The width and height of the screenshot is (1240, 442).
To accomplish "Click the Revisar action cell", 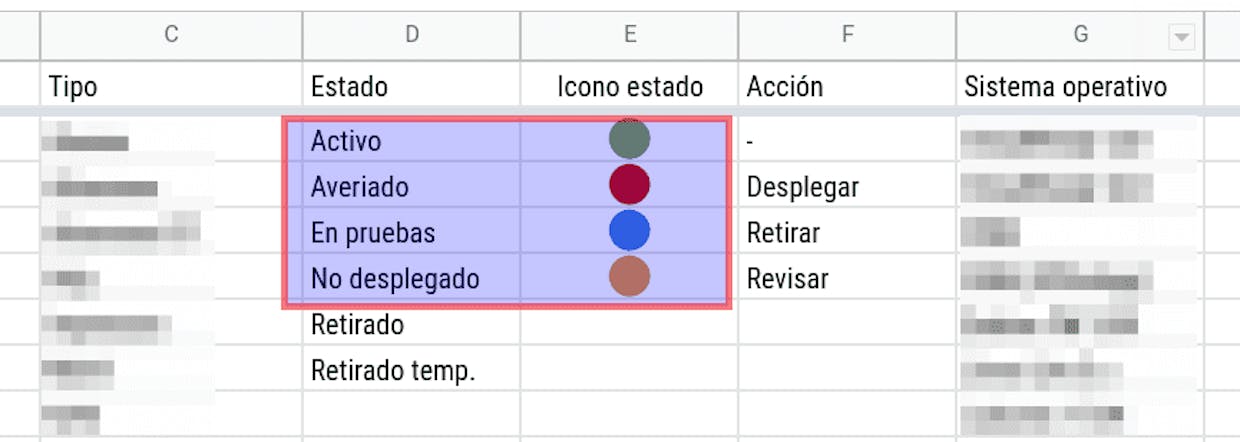I will [x=847, y=278].
